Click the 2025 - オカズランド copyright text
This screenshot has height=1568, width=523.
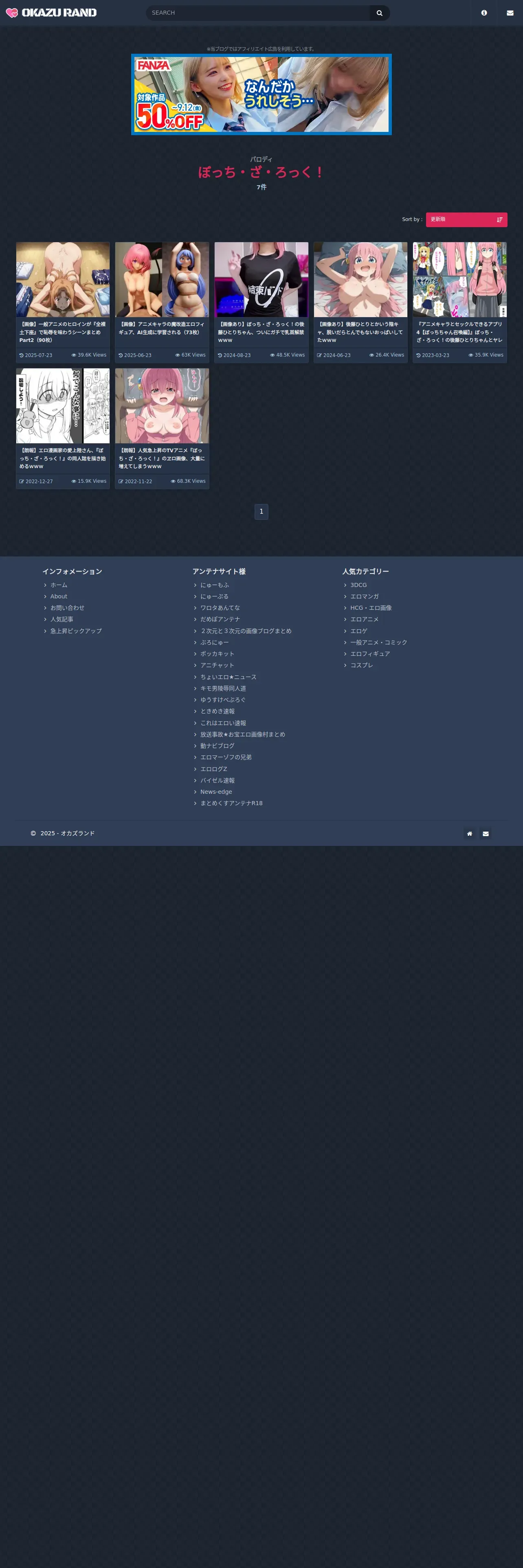coord(68,833)
